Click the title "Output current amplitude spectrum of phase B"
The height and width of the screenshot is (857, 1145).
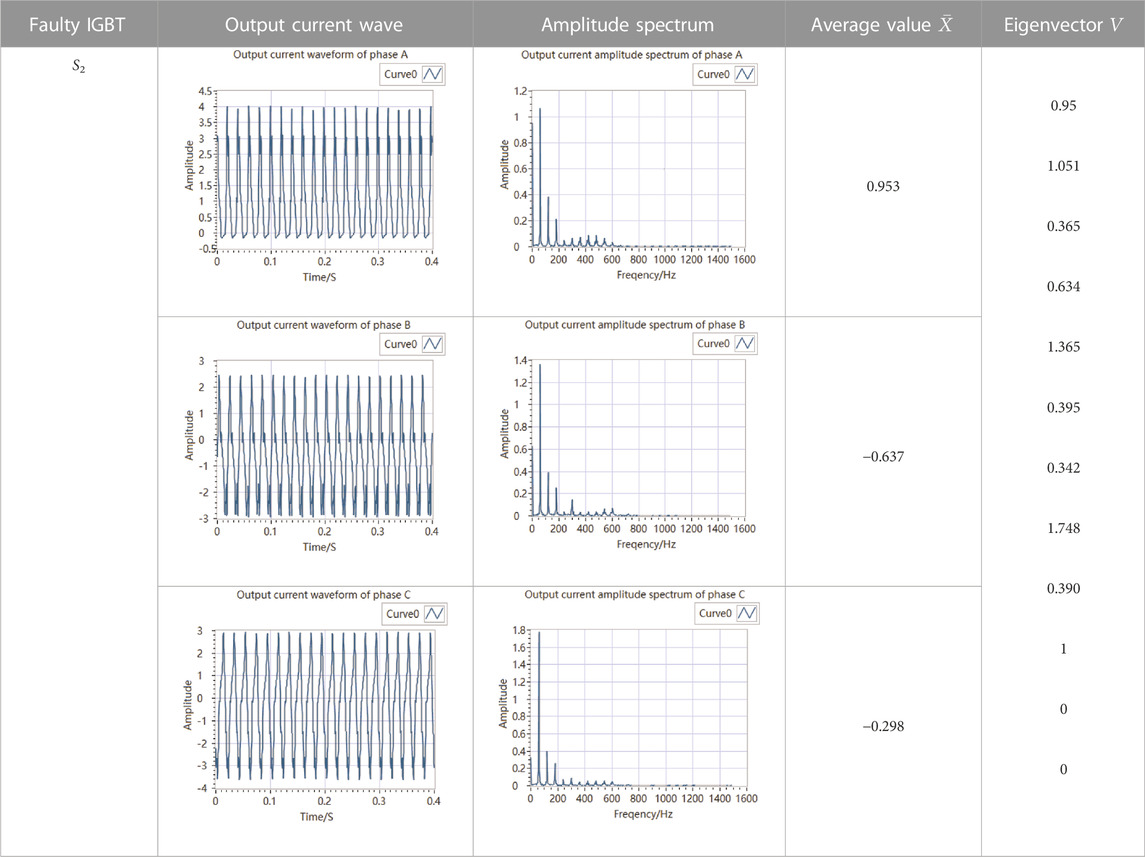click(635, 325)
